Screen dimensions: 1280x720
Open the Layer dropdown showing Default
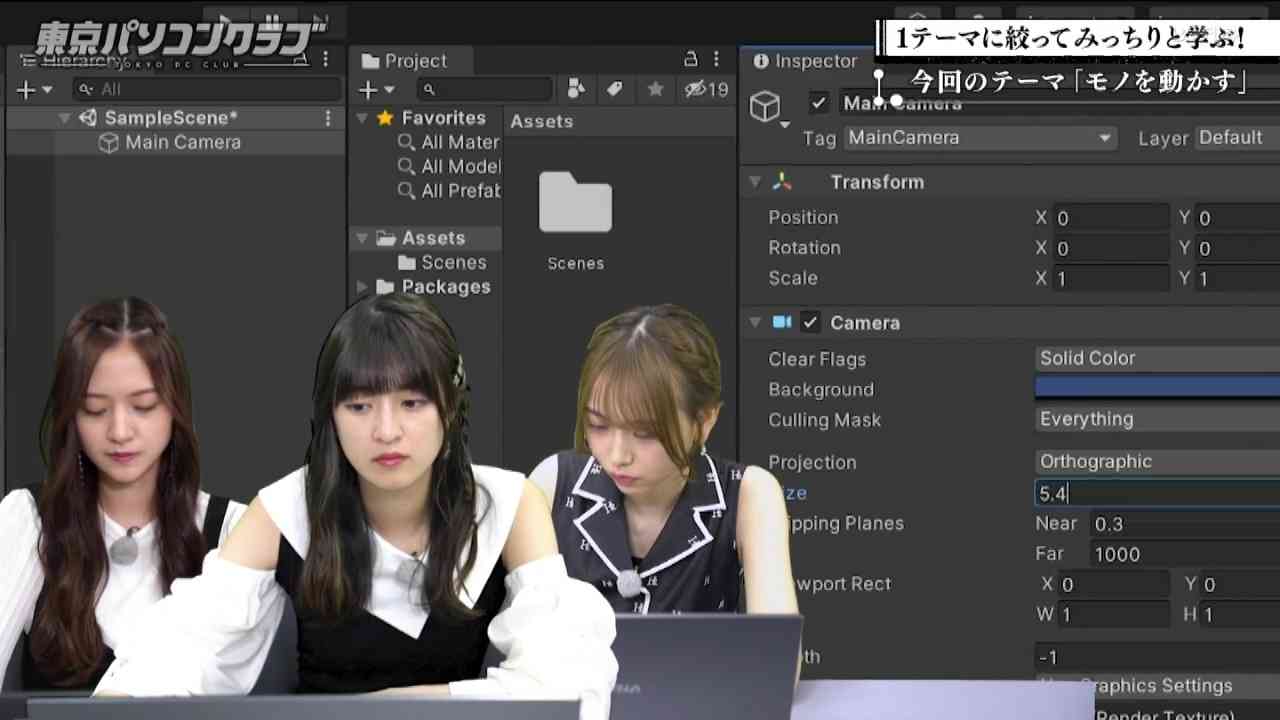pos(1237,138)
